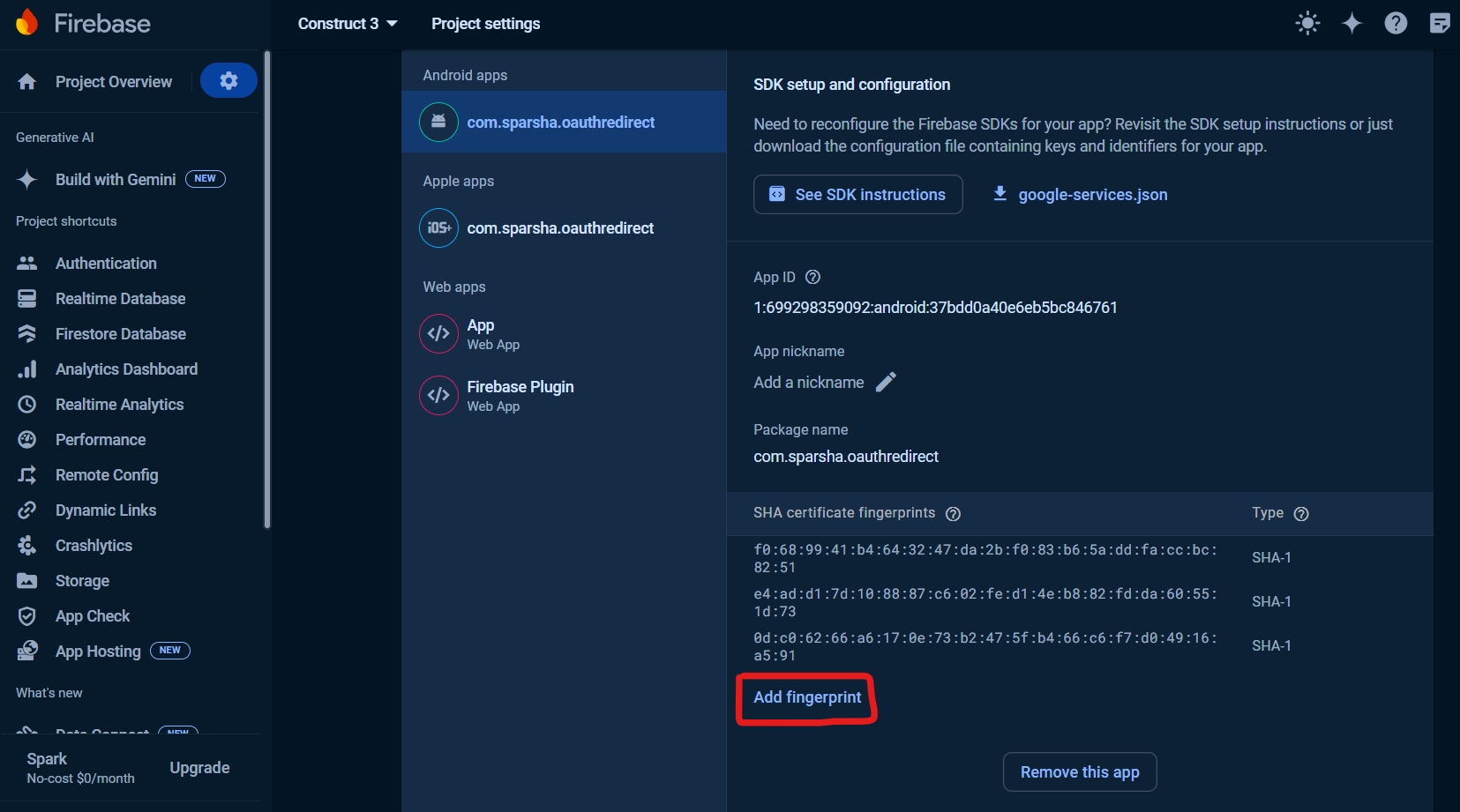Open Performance in the sidebar
This screenshot has width=1460, height=812.
101,440
